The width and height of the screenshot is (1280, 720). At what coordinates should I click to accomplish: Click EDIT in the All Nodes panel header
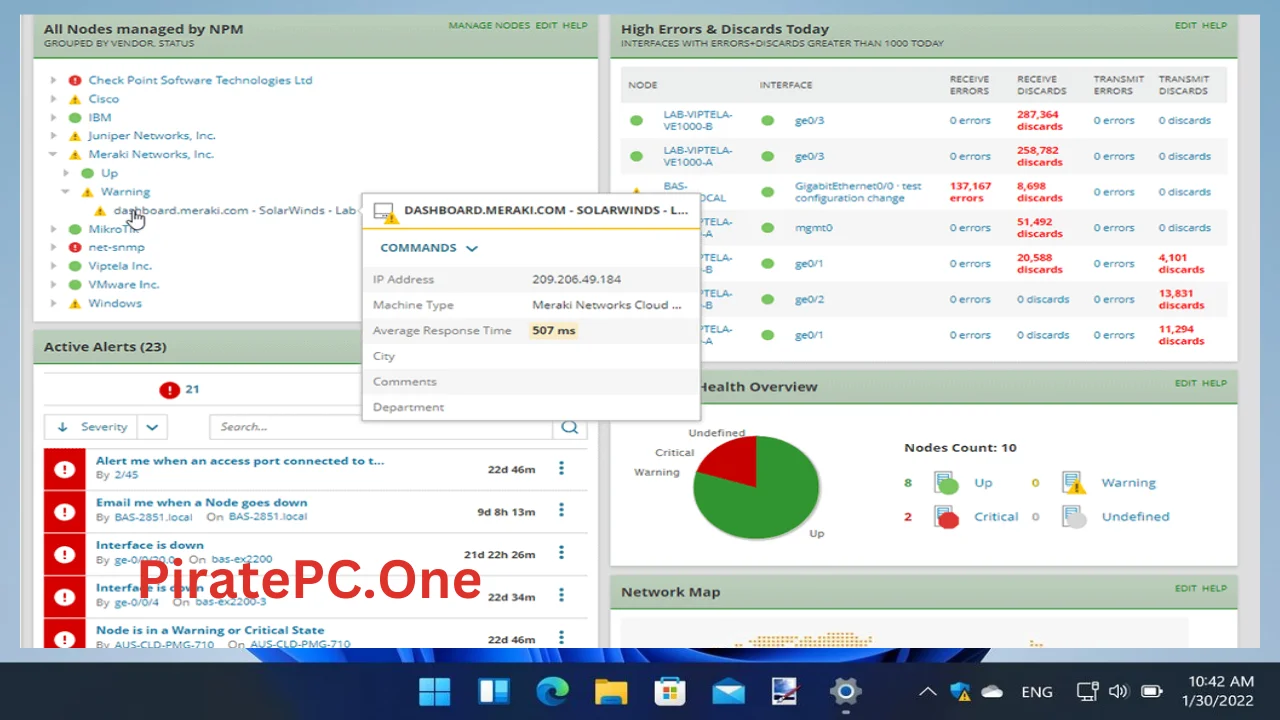[x=546, y=25]
